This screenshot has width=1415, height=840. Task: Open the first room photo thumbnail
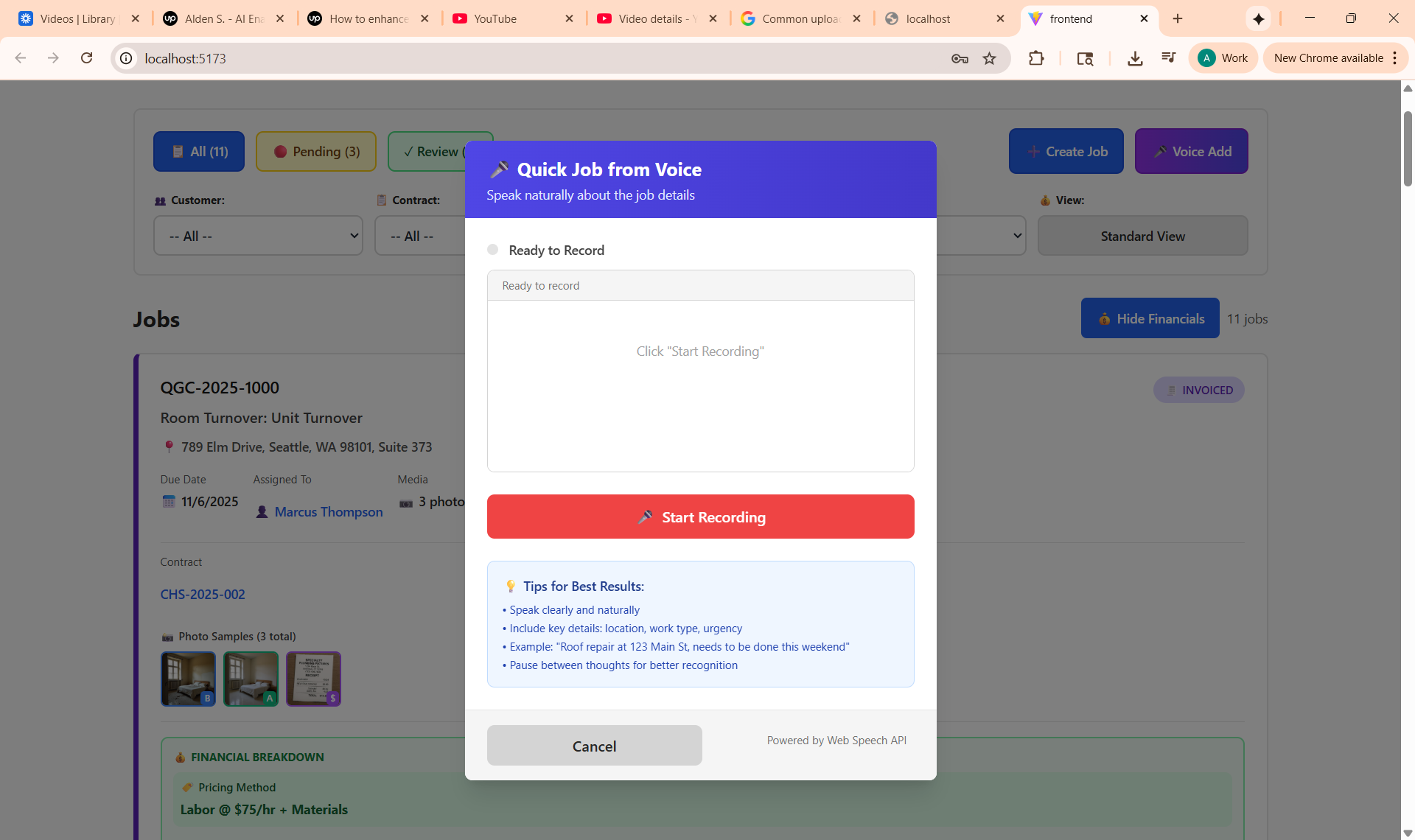pos(188,679)
